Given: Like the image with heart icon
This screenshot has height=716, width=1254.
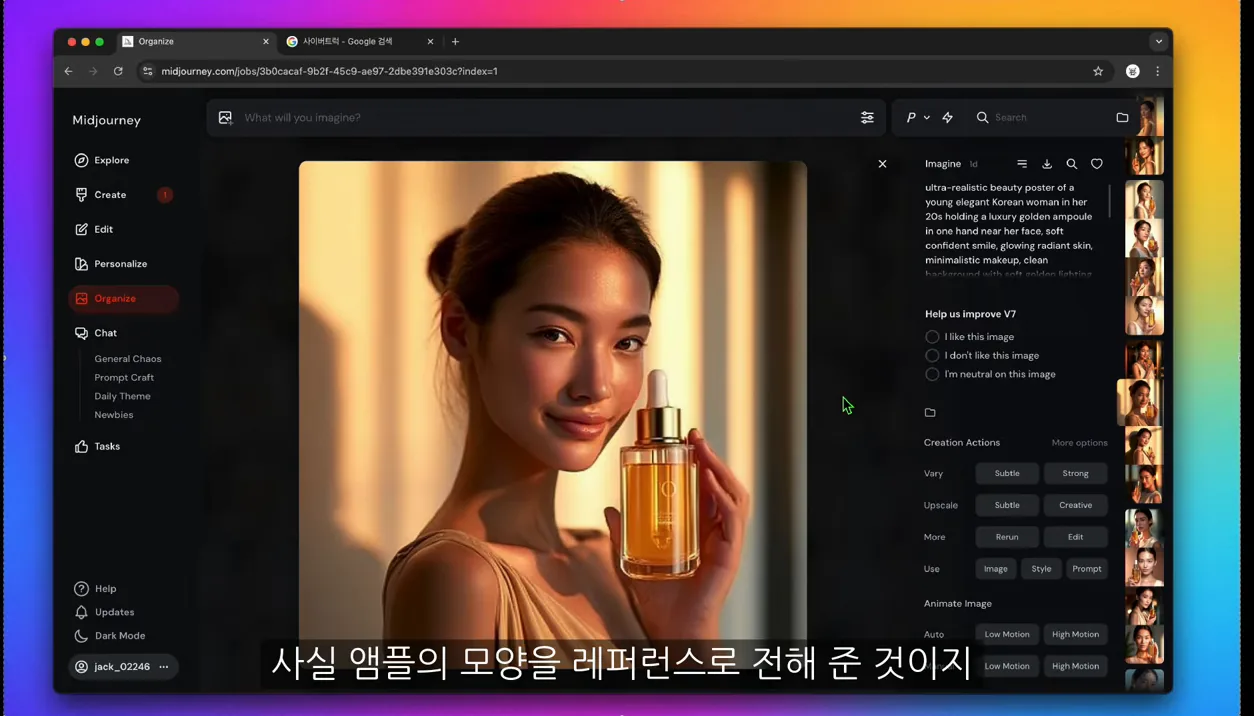Looking at the screenshot, I should 1097,164.
